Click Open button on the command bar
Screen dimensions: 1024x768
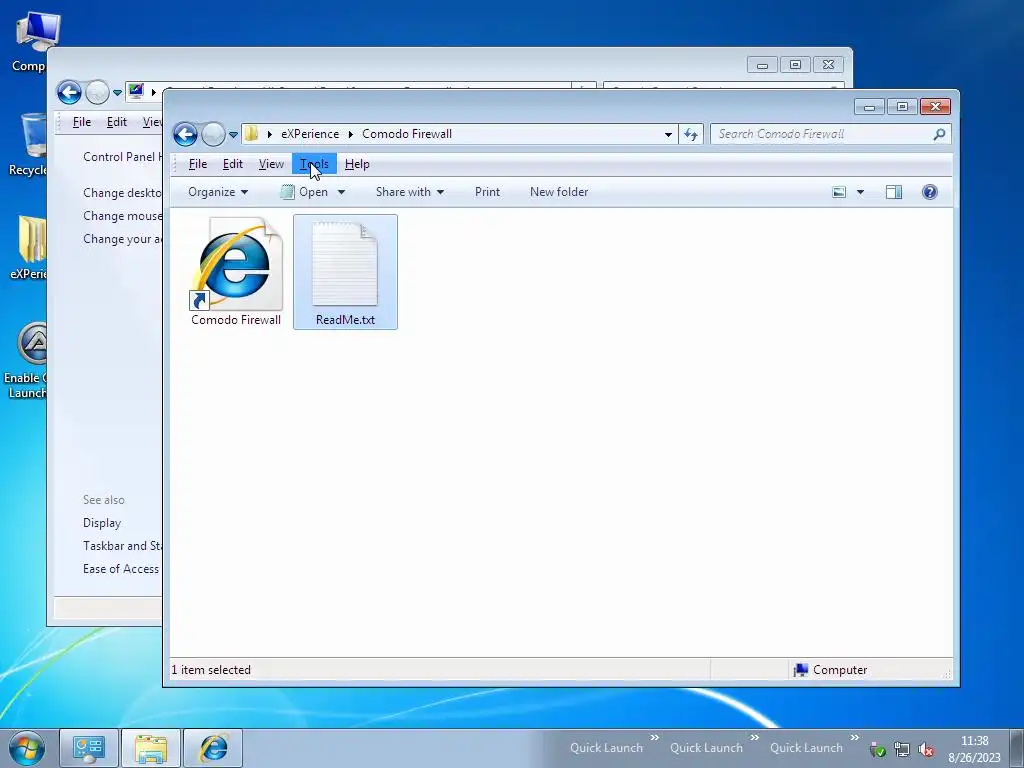[x=305, y=192]
